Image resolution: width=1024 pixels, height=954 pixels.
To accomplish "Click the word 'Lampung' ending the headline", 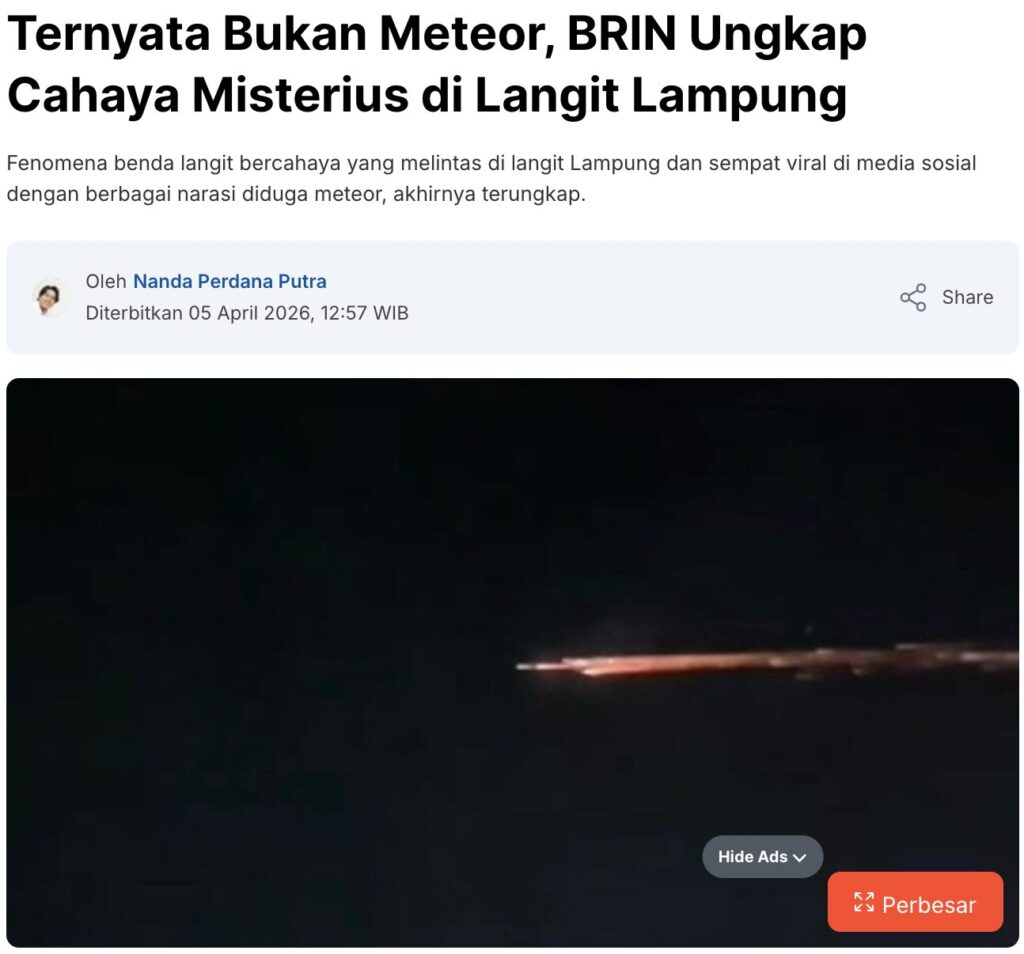I will (739, 96).
